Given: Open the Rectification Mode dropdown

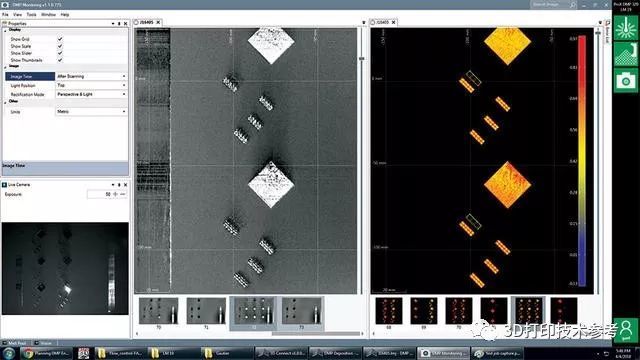Looking at the screenshot, I should (91, 94).
